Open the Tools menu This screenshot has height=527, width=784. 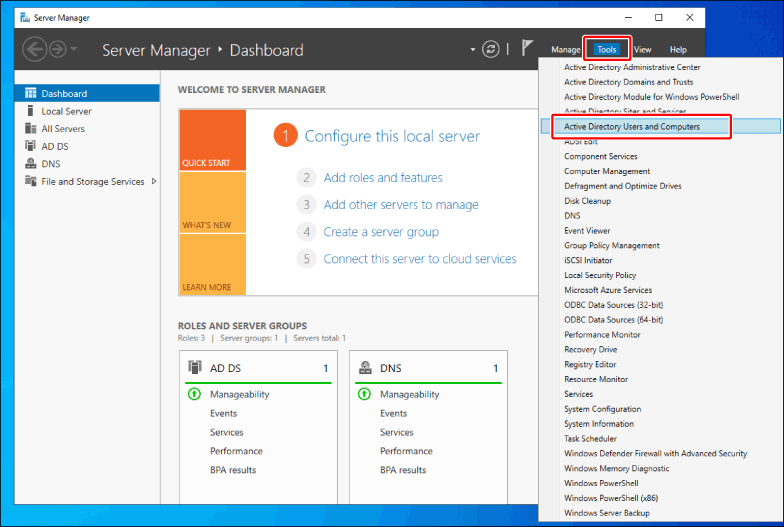pyautogui.click(x=606, y=50)
